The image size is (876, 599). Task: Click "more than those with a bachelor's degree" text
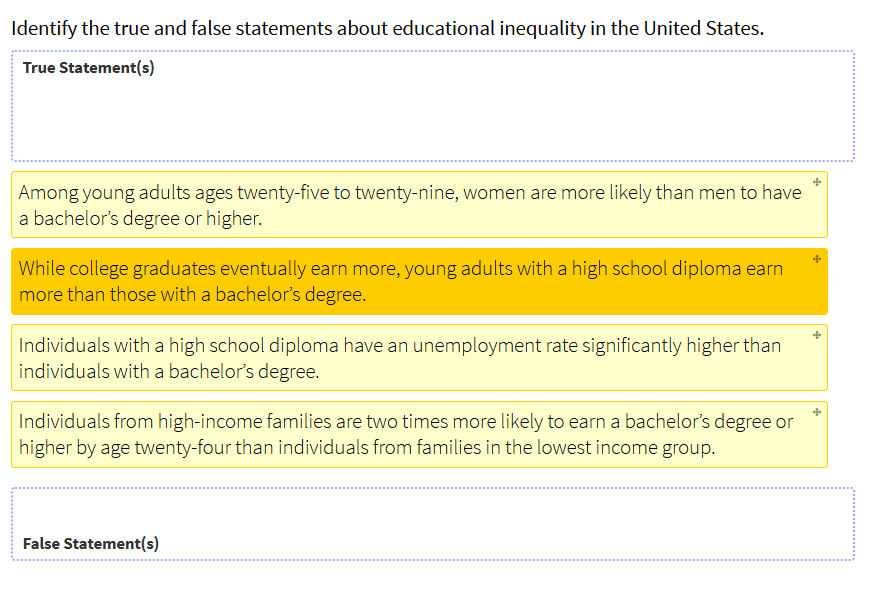pyautogui.click(x=192, y=295)
